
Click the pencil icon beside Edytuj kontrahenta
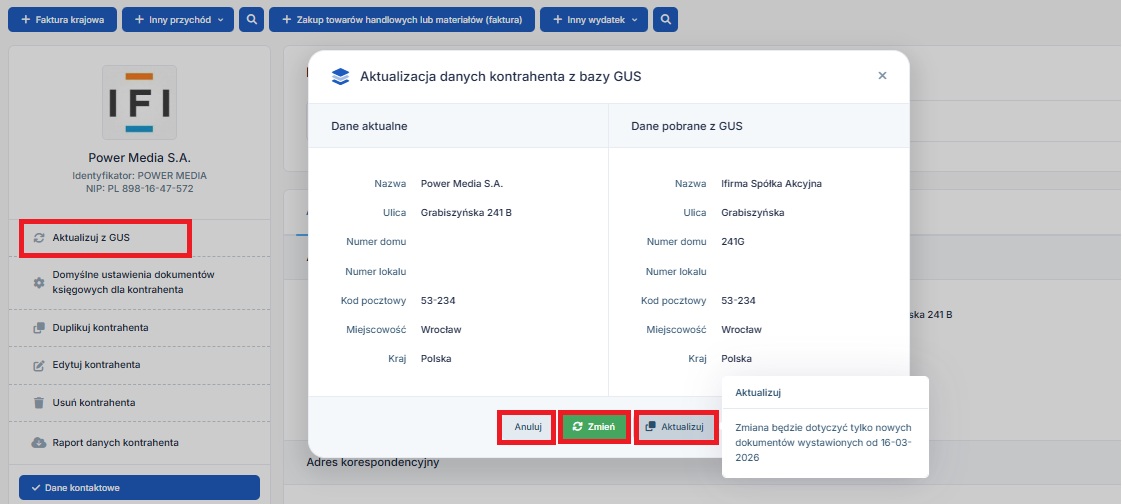pos(39,365)
